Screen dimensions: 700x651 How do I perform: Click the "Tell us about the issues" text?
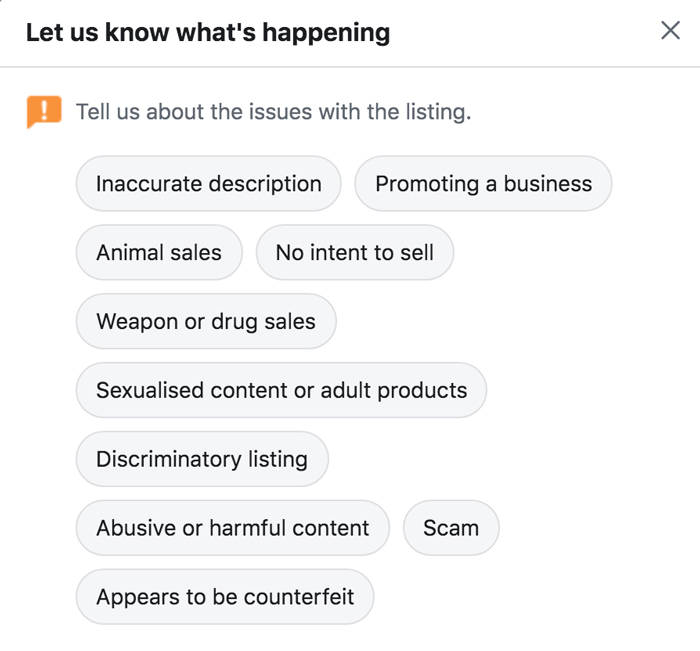coord(273,112)
